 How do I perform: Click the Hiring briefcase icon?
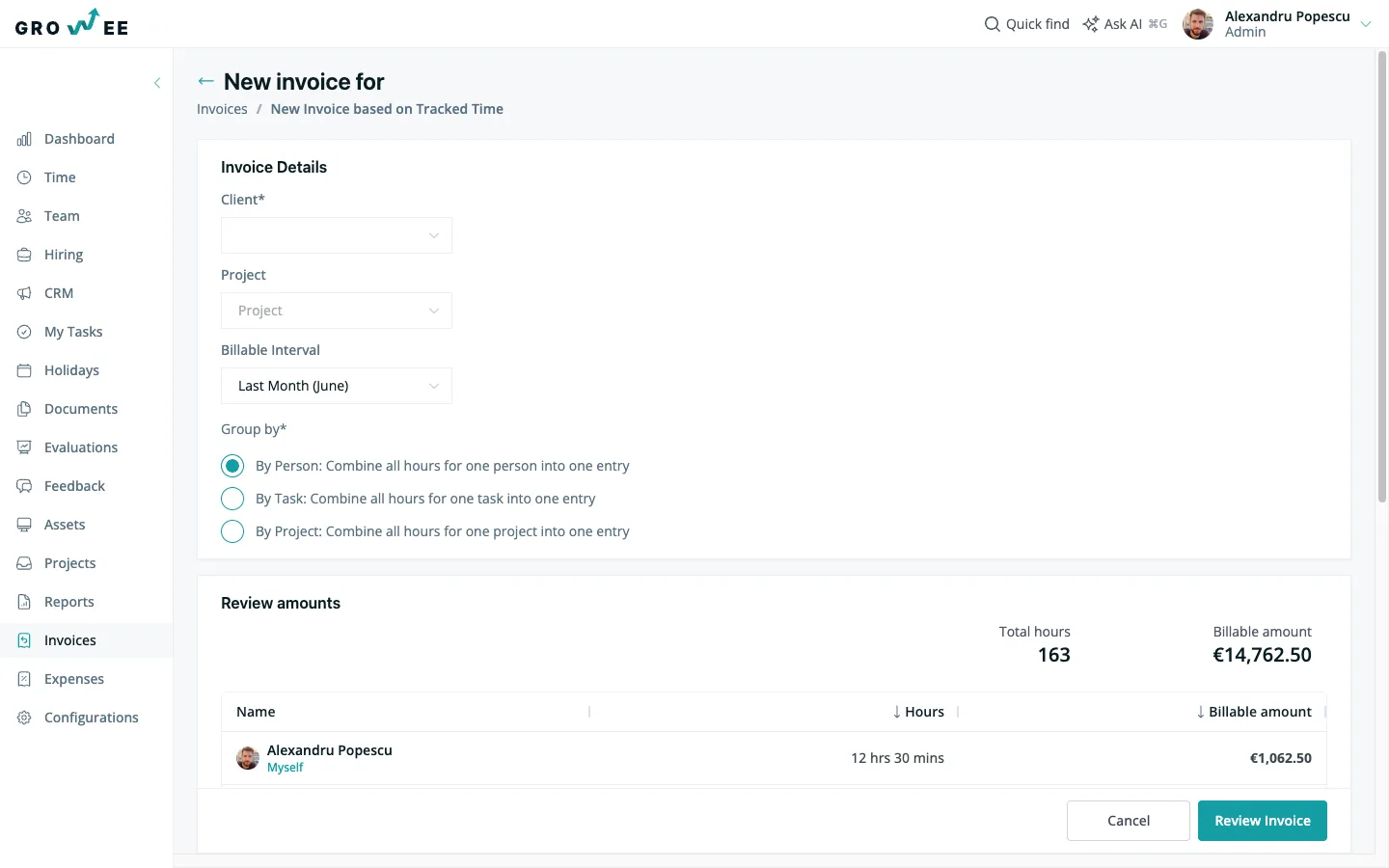point(24,255)
